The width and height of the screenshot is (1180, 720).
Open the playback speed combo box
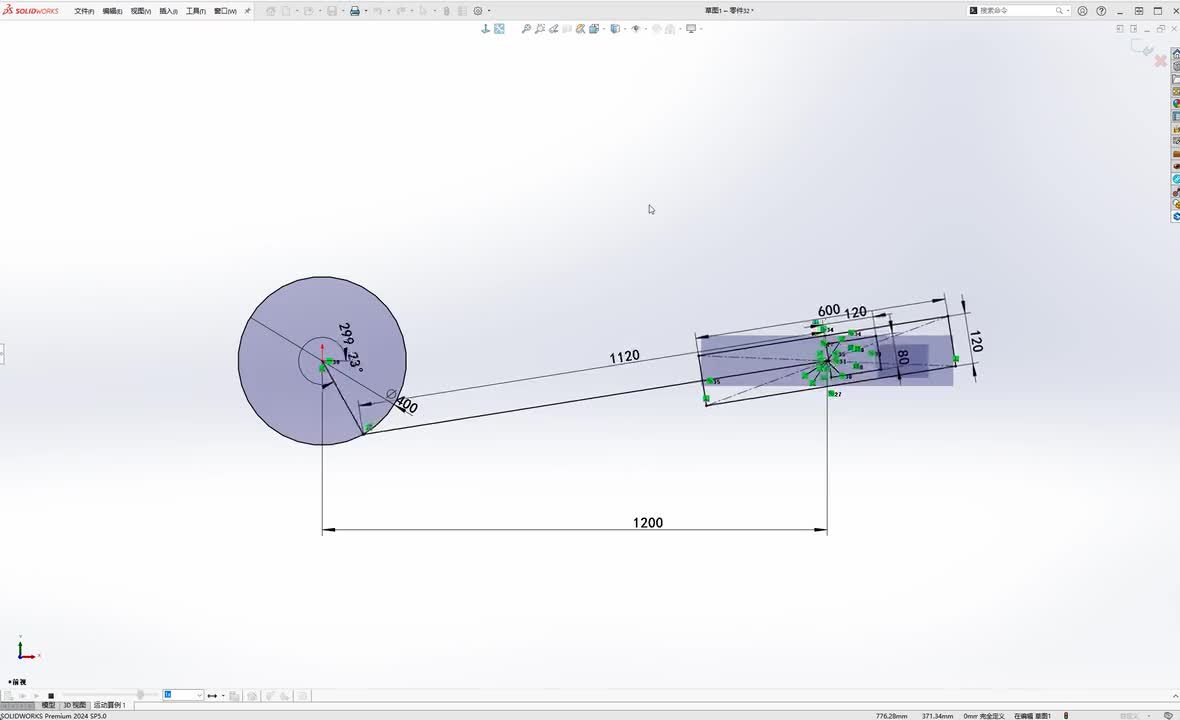pos(183,695)
